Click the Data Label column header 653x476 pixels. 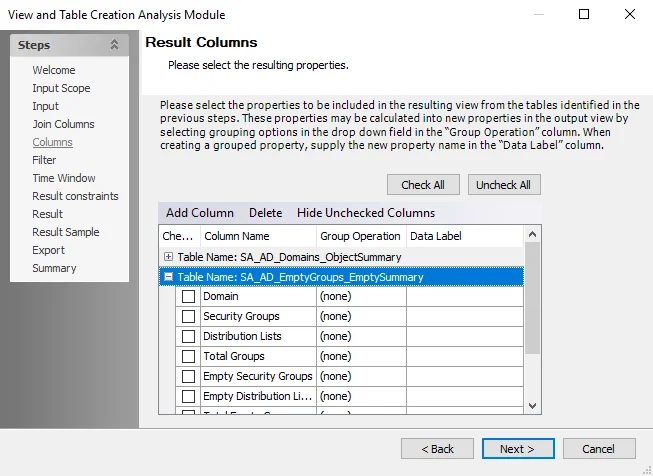[465, 236]
